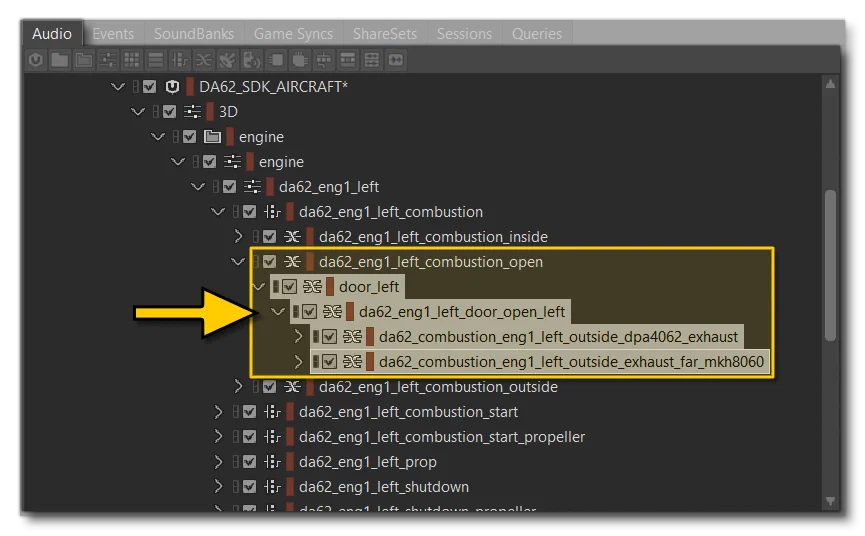Collapse the 3D actor-mixer node
This screenshot has width=865, height=536.
pos(138,112)
